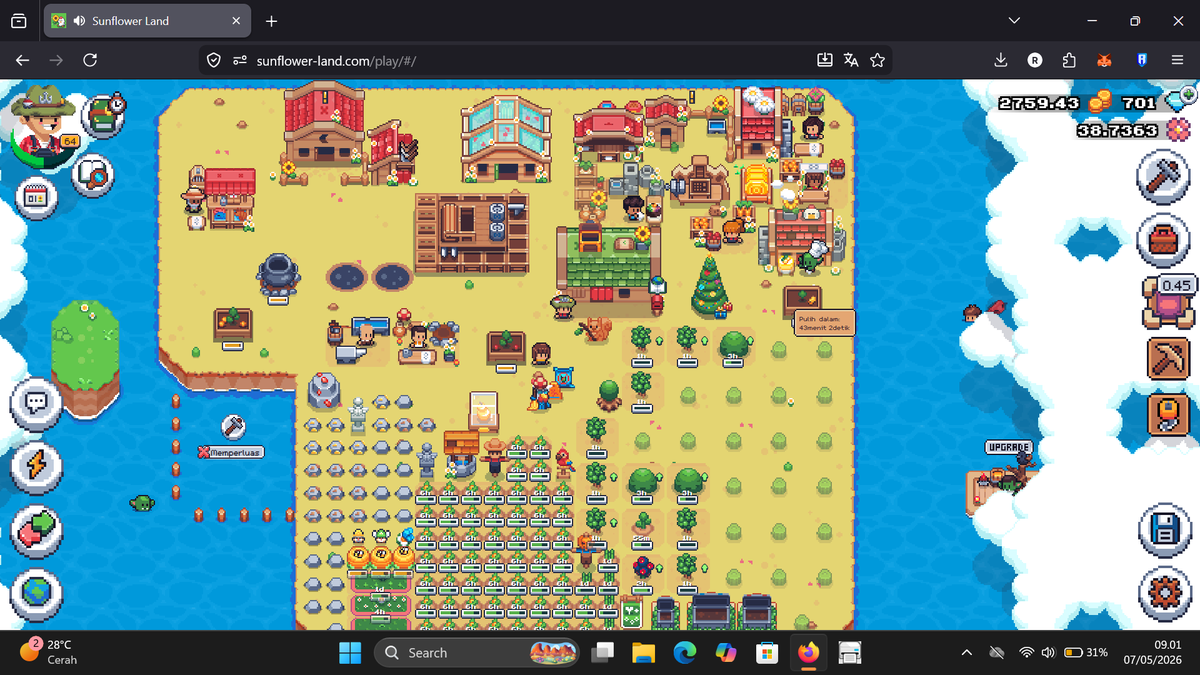This screenshot has width=1200, height=675.
Task: Go back to the previous page
Action: coord(23,61)
